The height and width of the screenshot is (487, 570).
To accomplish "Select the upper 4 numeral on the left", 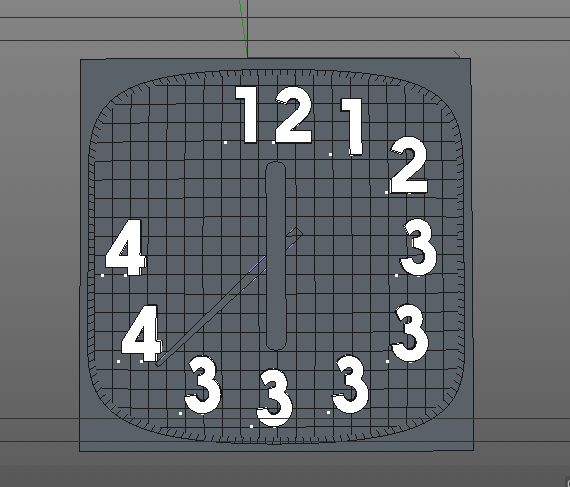I will coord(125,247).
